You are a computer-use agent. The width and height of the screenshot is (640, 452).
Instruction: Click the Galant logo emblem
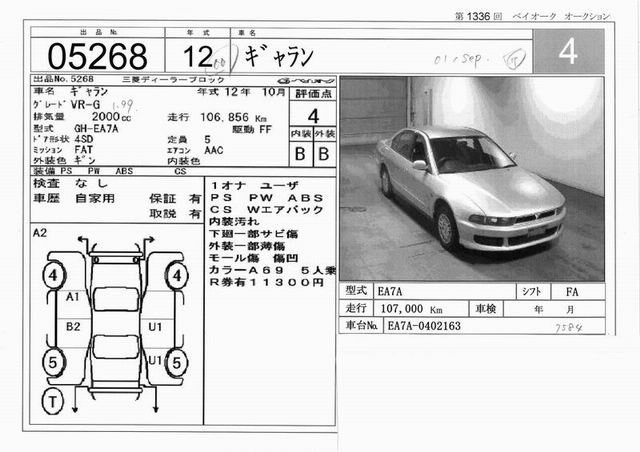(306, 80)
